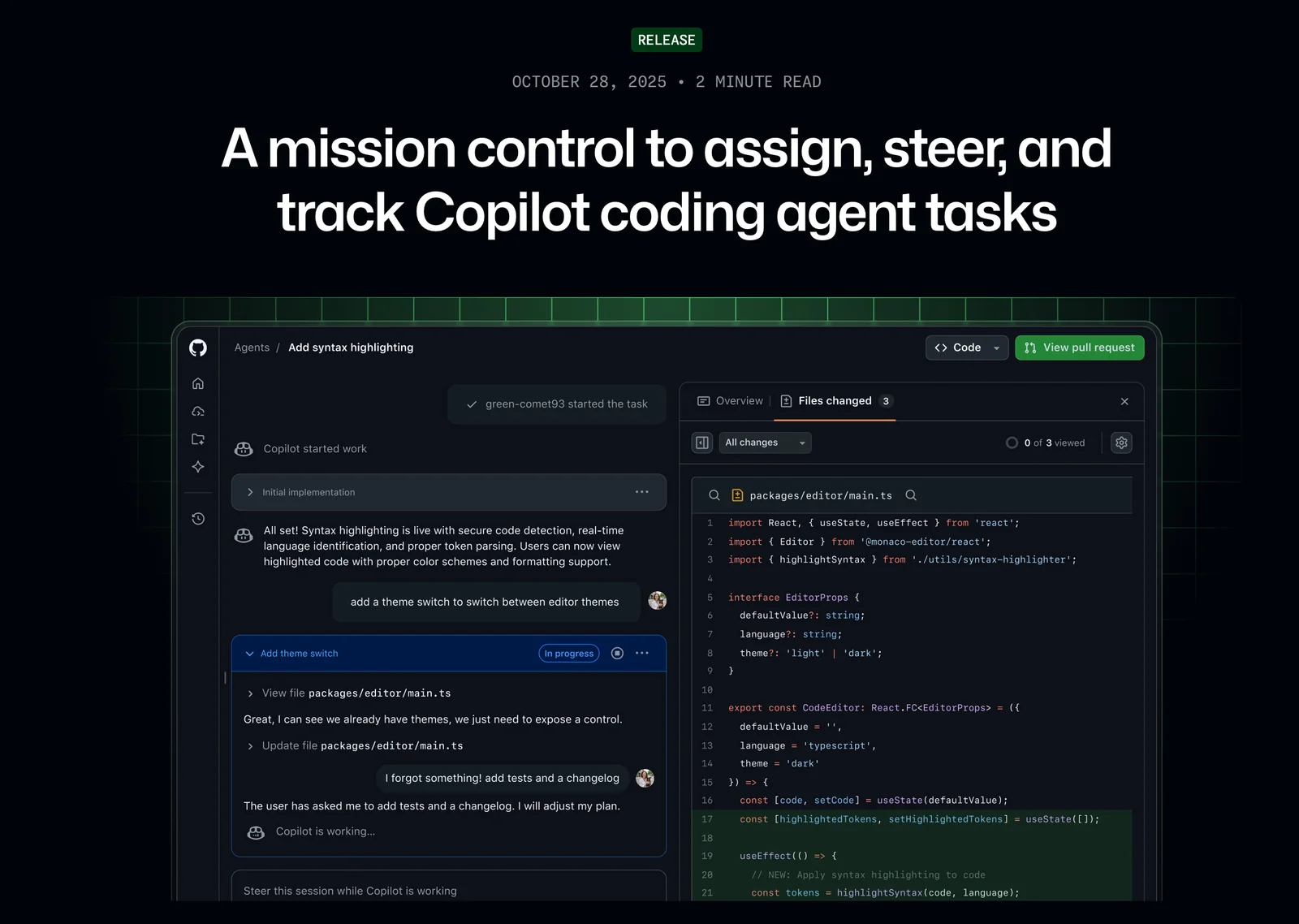Open the history clock icon in sidebar

click(198, 519)
